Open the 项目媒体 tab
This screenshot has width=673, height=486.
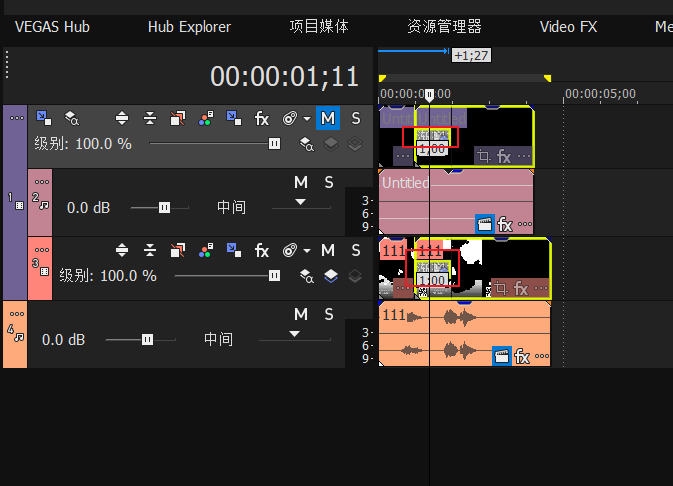tap(319, 27)
